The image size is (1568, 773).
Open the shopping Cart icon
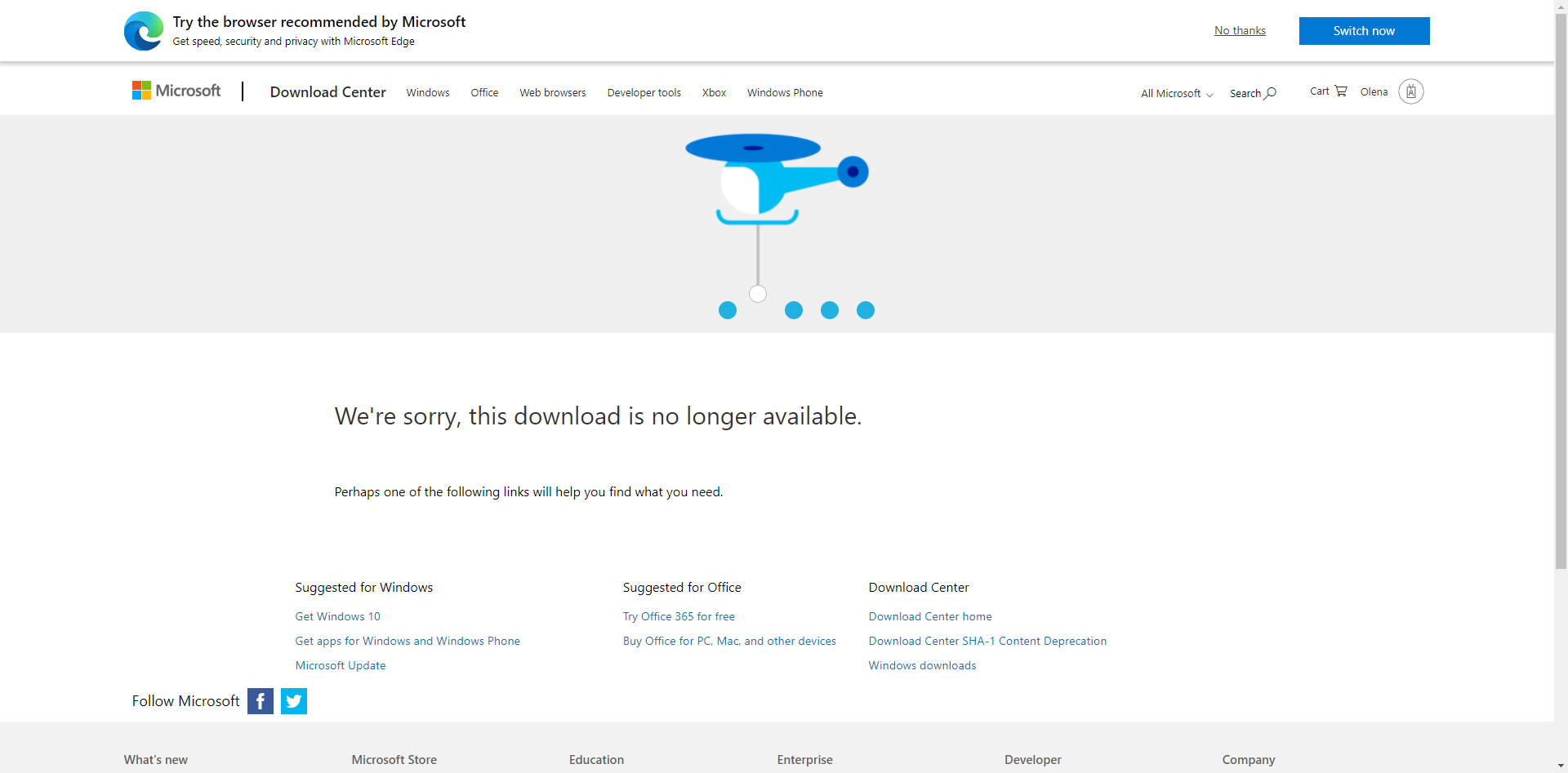[1341, 91]
